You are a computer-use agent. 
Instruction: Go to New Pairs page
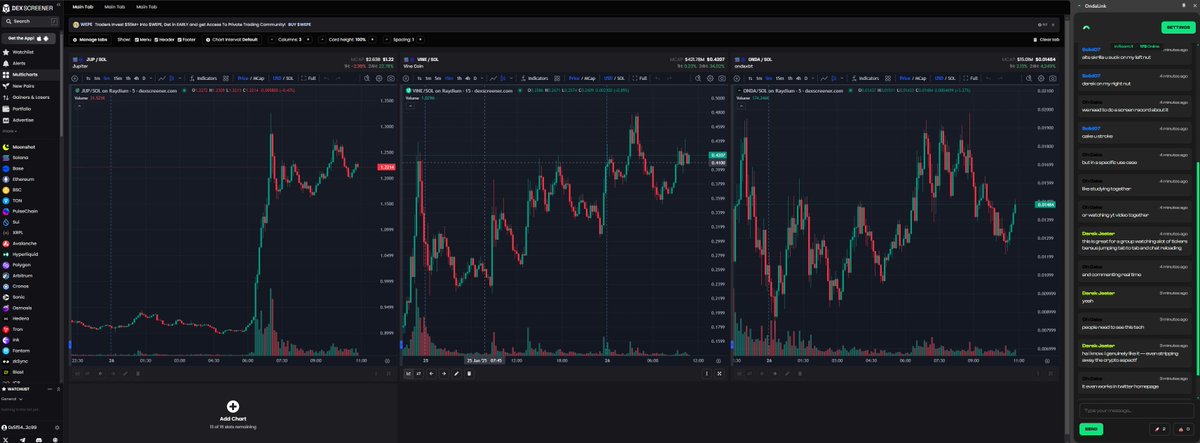pos(28,86)
